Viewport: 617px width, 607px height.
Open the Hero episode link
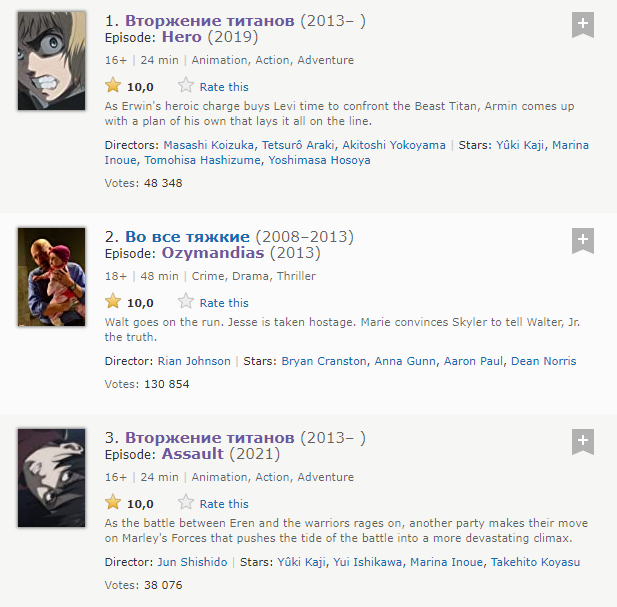[182, 37]
